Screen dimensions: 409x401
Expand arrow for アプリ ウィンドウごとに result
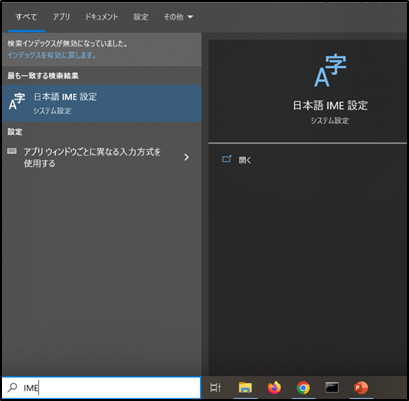pyautogui.click(x=187, y=157)
